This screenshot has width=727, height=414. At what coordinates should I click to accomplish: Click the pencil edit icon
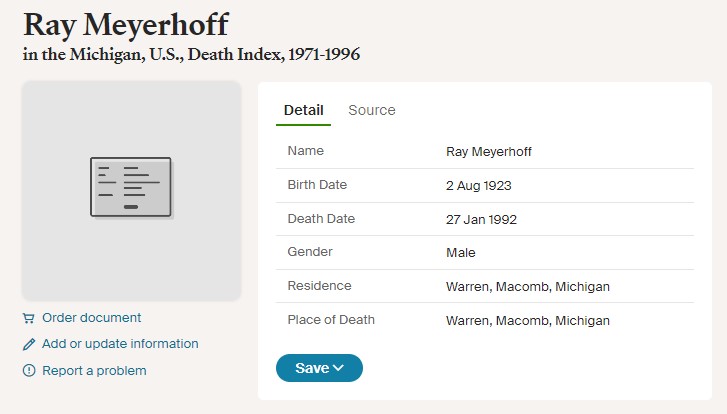pos(29,344)
